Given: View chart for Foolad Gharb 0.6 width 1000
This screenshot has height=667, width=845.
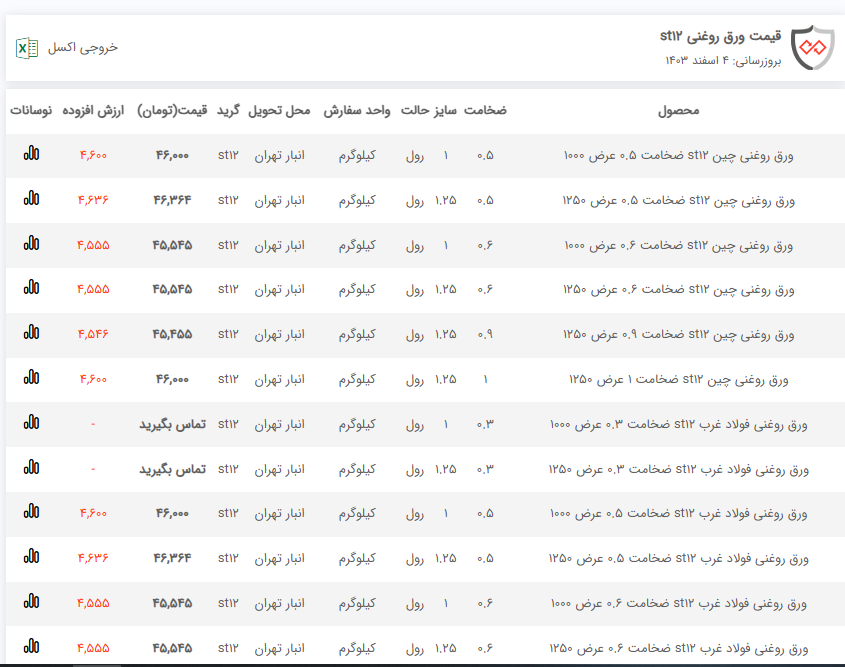Looking at the screenshot, I should pyautogui.click(x=32, y=602).
